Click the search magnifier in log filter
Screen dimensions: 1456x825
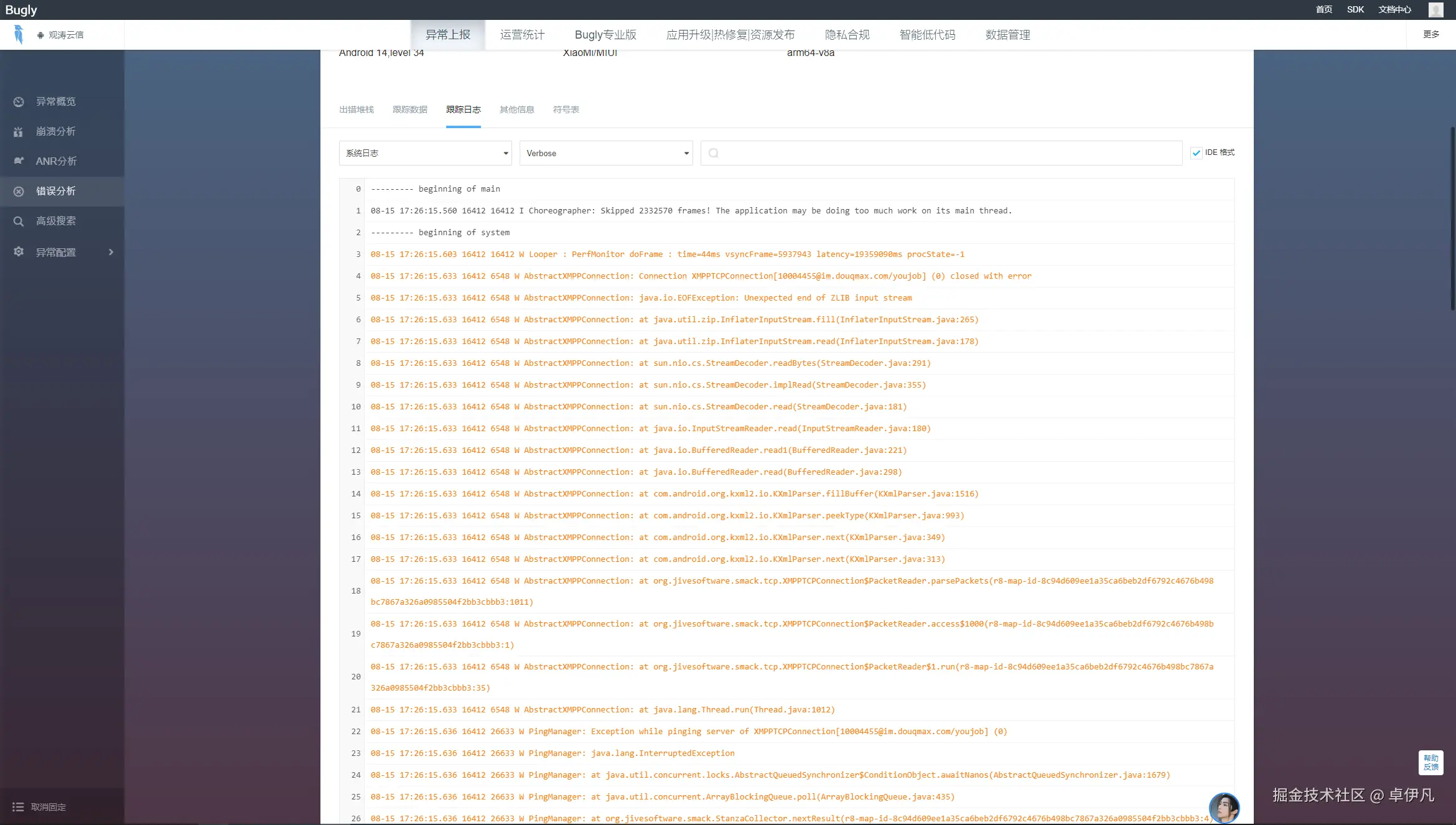[714, 153]
